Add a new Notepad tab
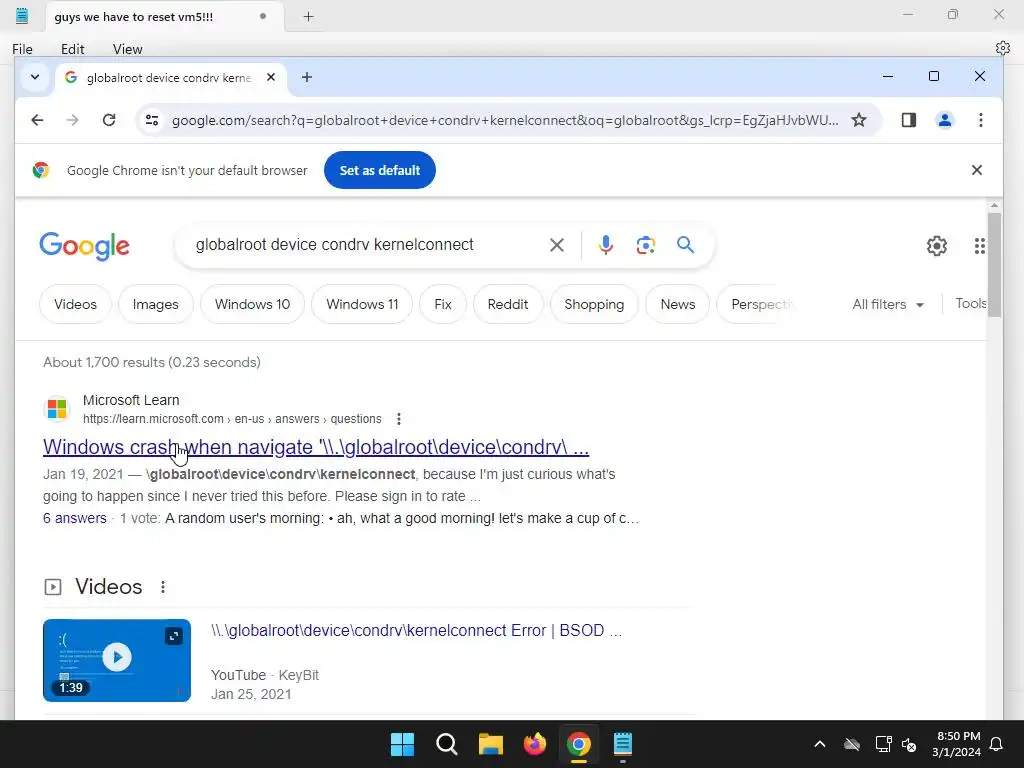 tap(308, 16)
